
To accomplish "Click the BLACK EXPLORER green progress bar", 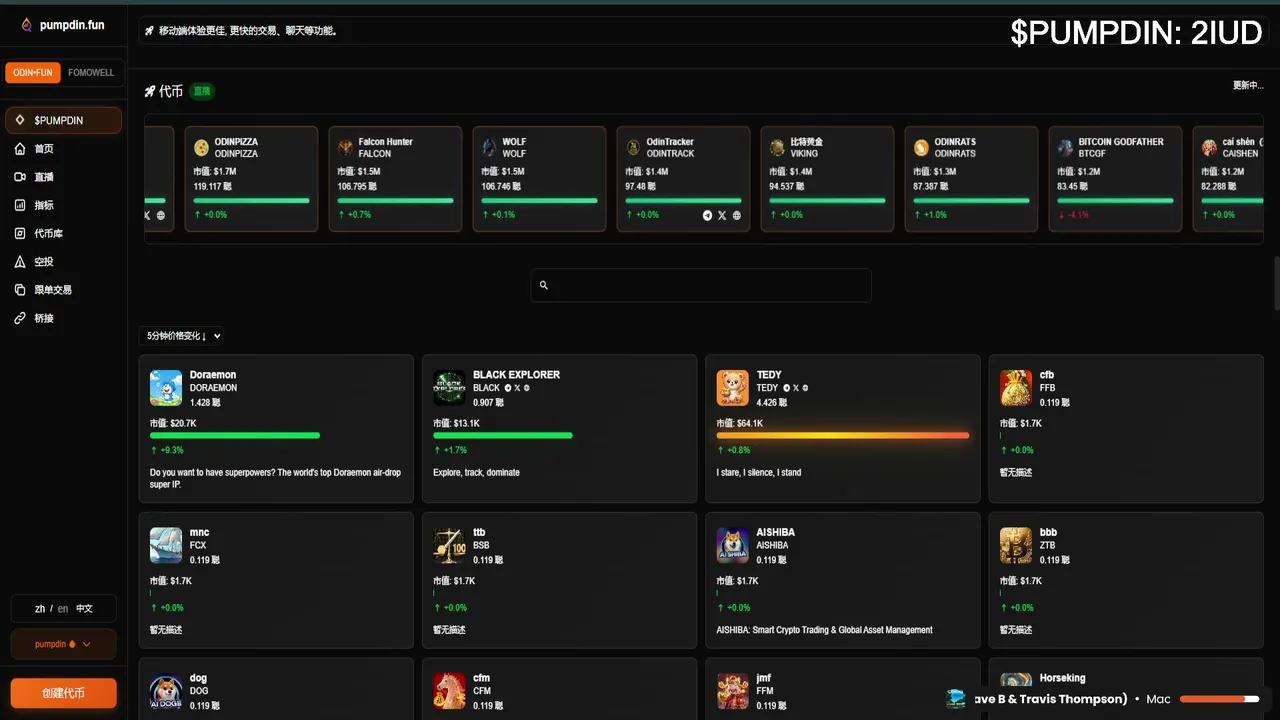I will click(503, 435).
